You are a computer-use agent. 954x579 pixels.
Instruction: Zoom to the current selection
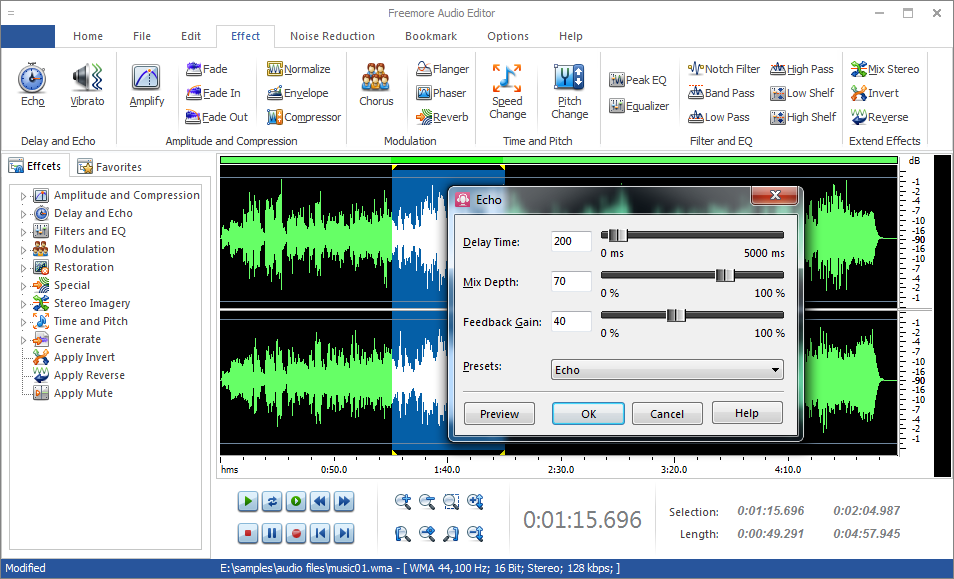click(451, 501)
